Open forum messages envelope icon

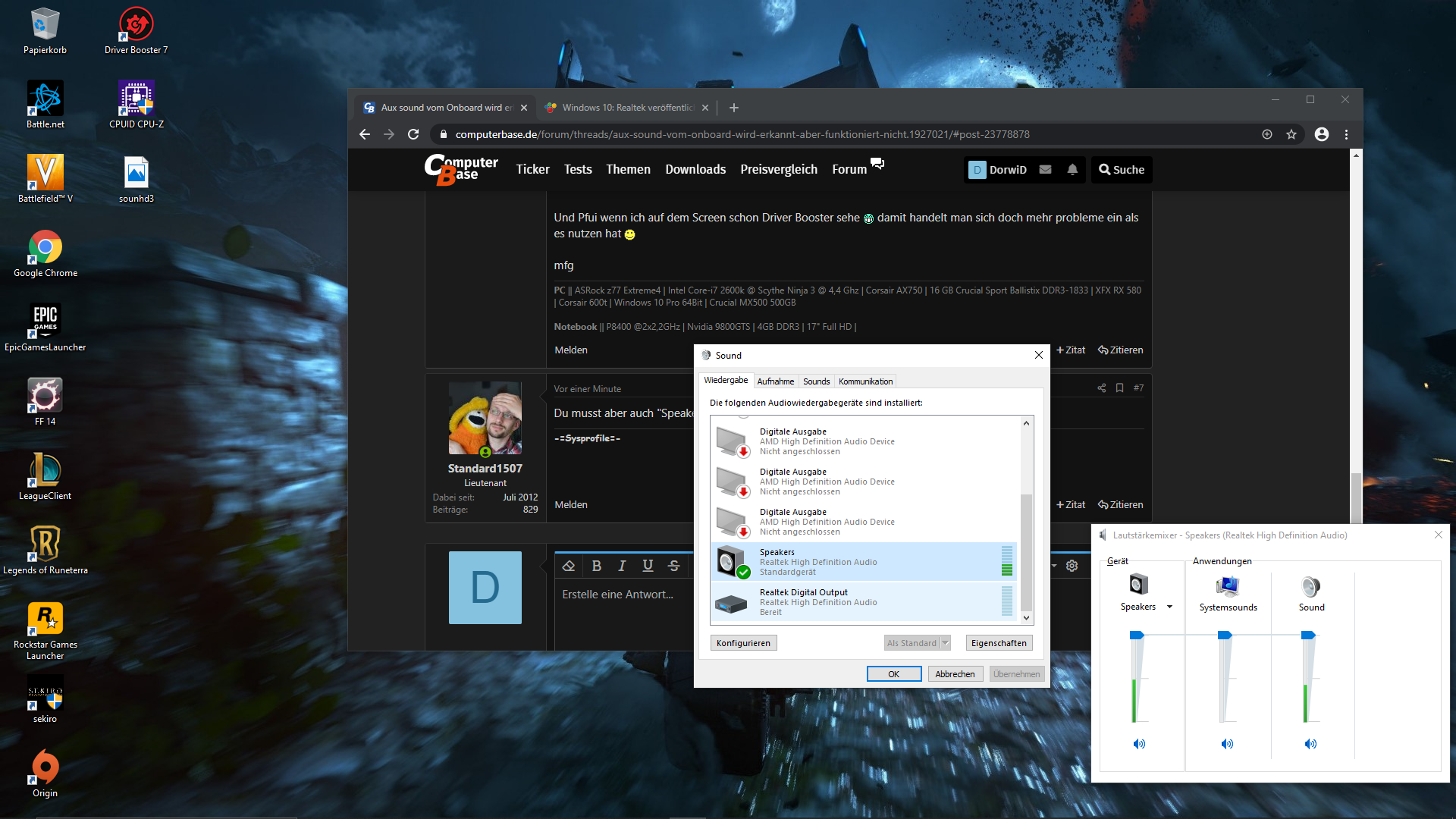(1045, 170)
